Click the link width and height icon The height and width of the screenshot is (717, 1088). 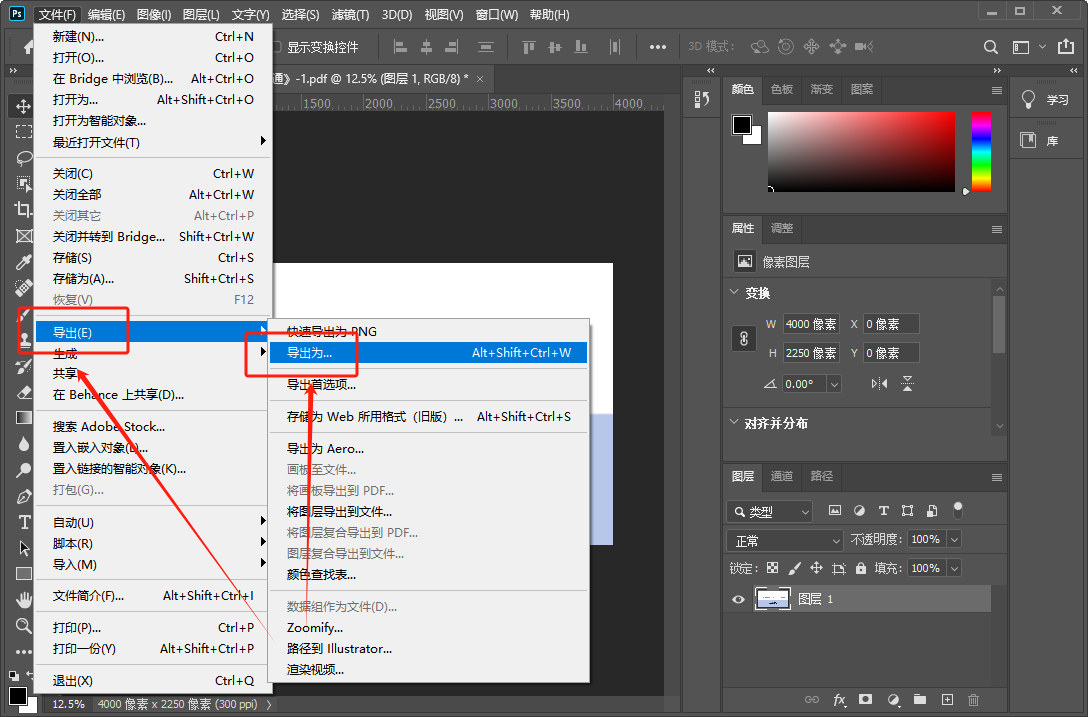coord(744,339)
